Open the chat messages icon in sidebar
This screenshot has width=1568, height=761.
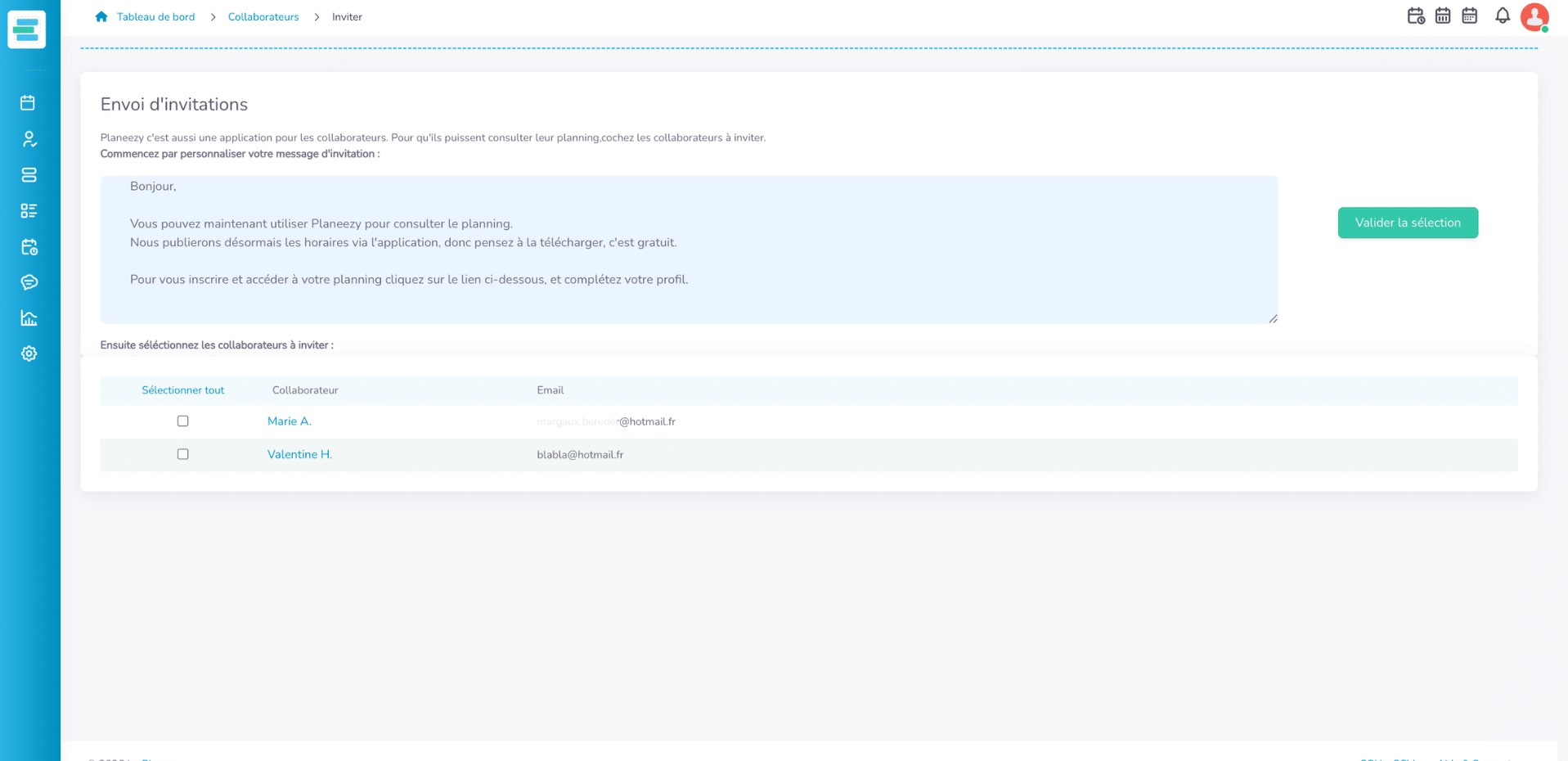coord(29,282)
